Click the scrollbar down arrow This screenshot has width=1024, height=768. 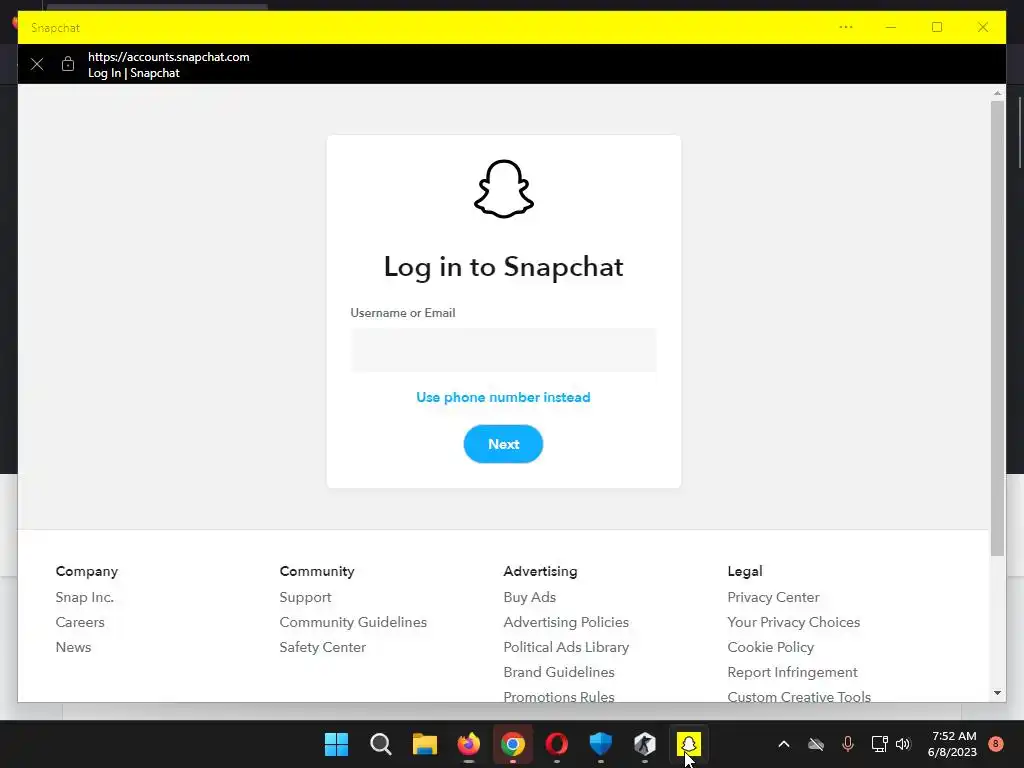click(997, 693)
